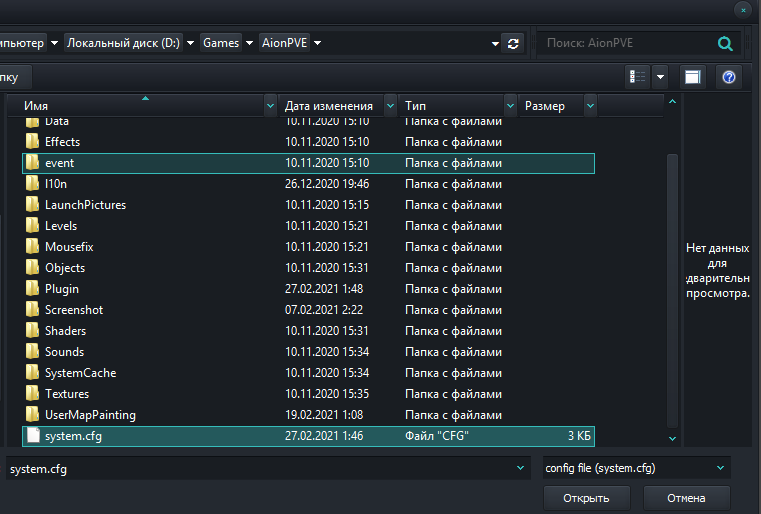Click the UserMapPainting folder icon
The width and height of the screenshot is (761, 514).
click(x=33, y=415)
